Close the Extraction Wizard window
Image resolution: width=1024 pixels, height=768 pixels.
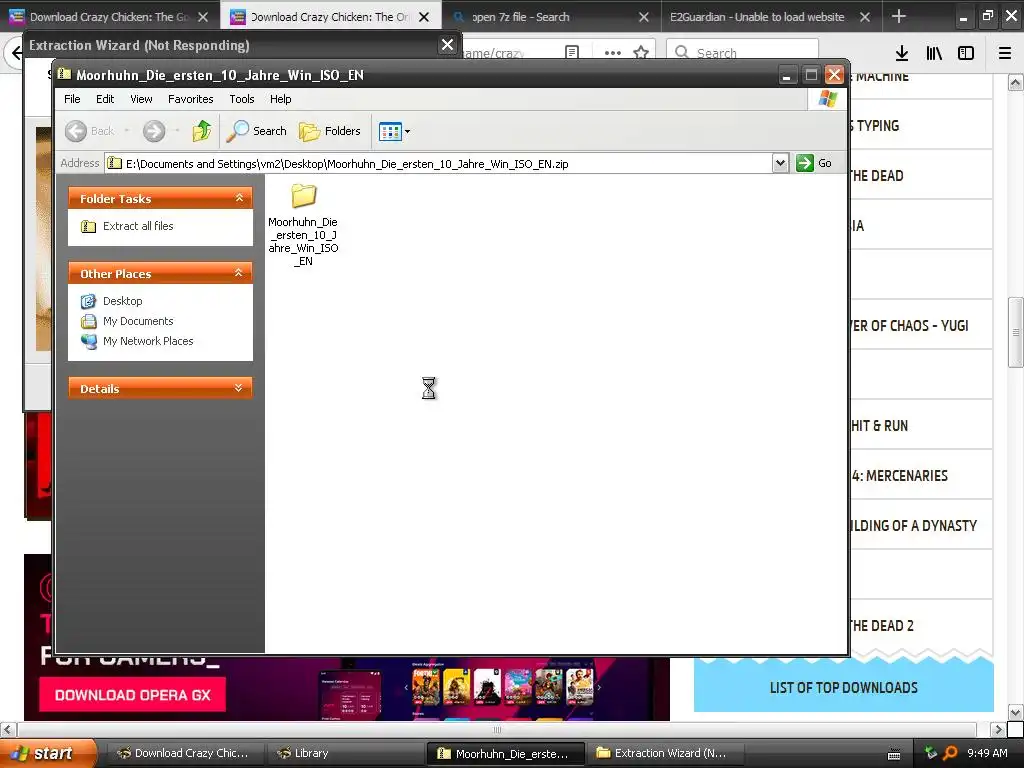pos(447,44)
